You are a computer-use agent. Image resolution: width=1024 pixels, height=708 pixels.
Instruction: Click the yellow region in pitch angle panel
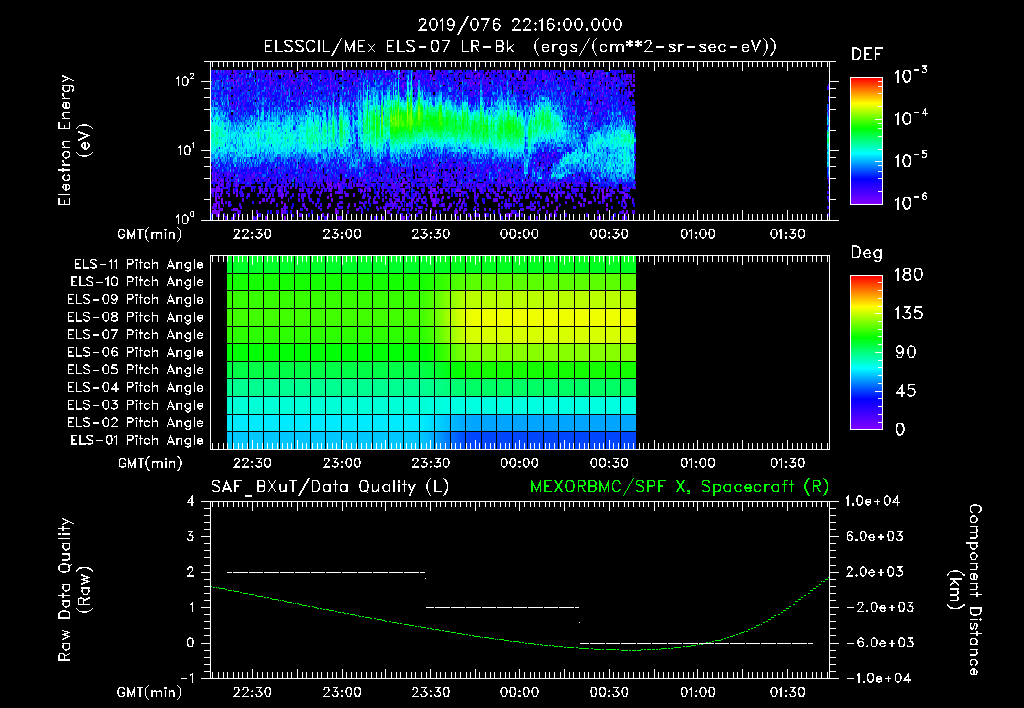click(549, 317)
